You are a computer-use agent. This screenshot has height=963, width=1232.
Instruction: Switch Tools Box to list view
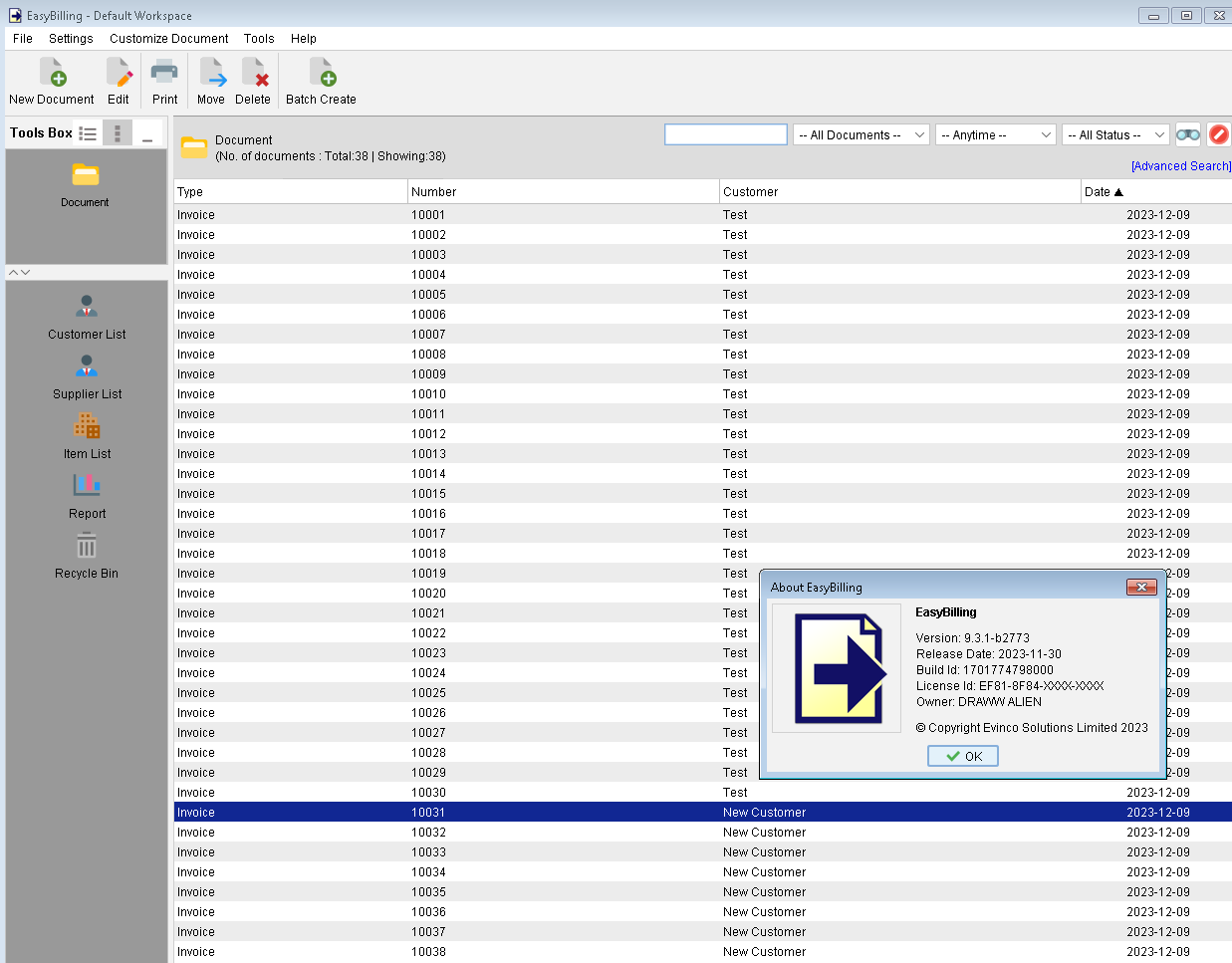coord(88,133)
